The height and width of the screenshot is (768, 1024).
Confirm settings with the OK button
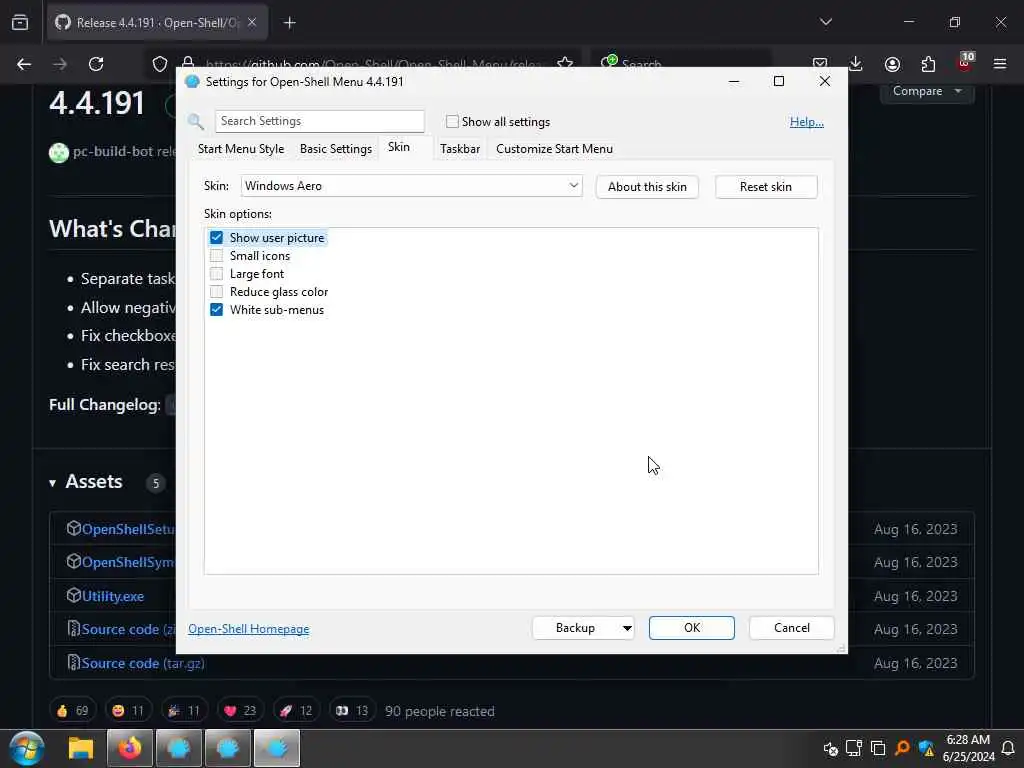[692, 628]
